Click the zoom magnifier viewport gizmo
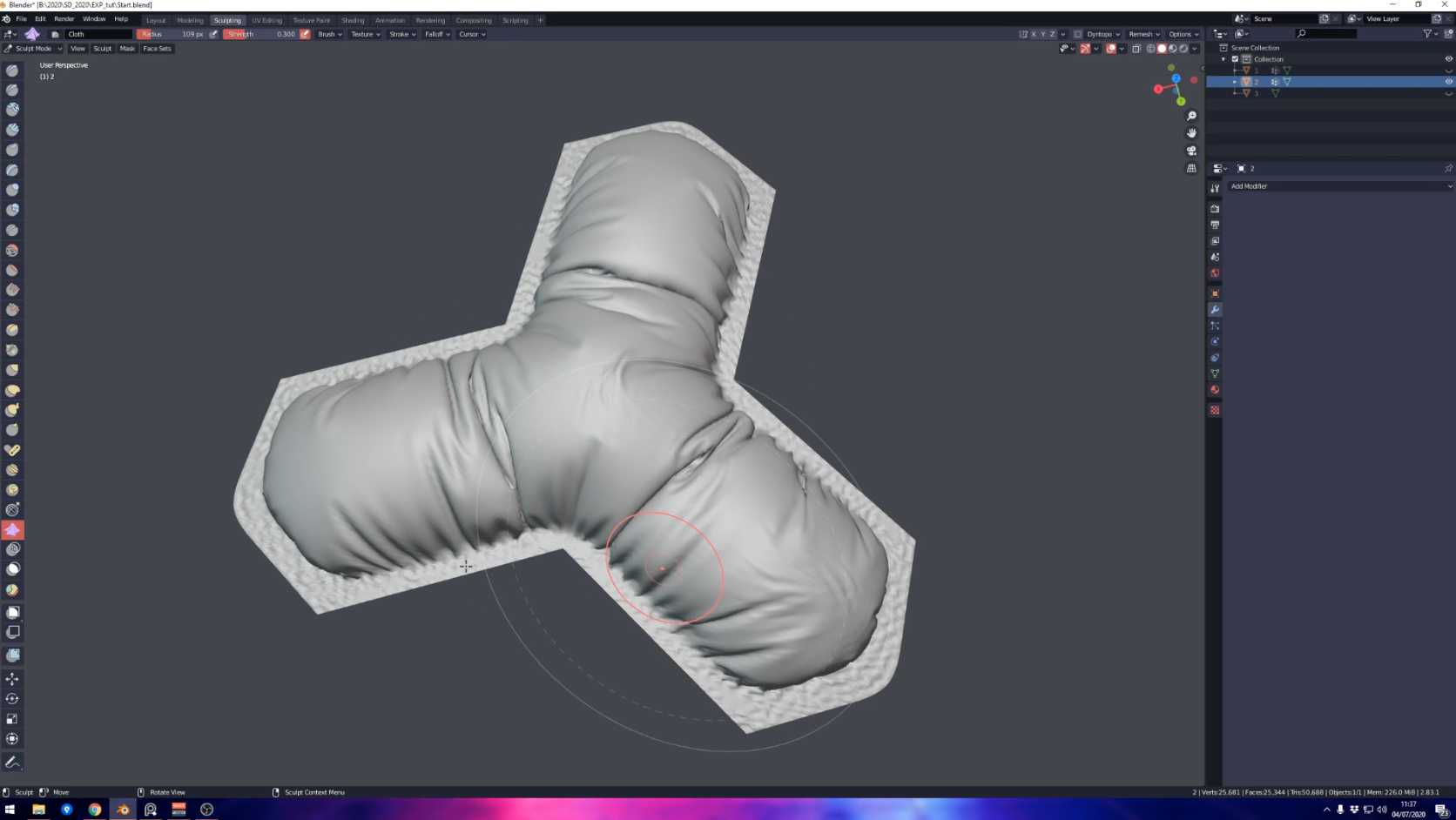 click(1191, 116)
